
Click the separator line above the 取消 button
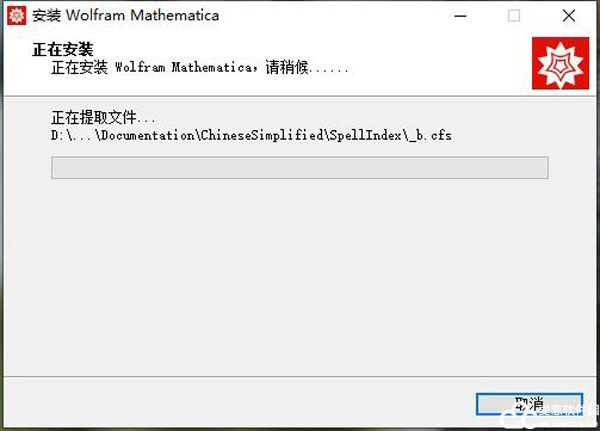pyautogui.click(x=300, y=377)
